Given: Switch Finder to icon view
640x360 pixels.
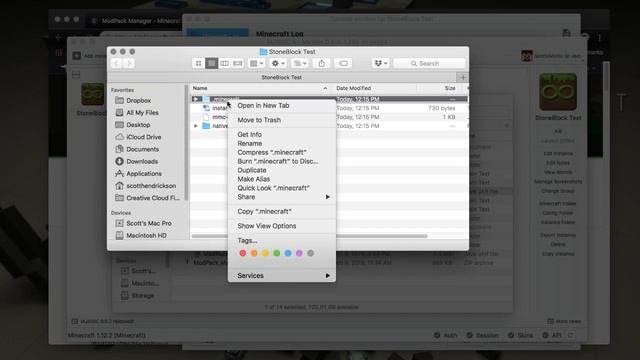Looking at the screenshot, I should click(x=198, y=63).
